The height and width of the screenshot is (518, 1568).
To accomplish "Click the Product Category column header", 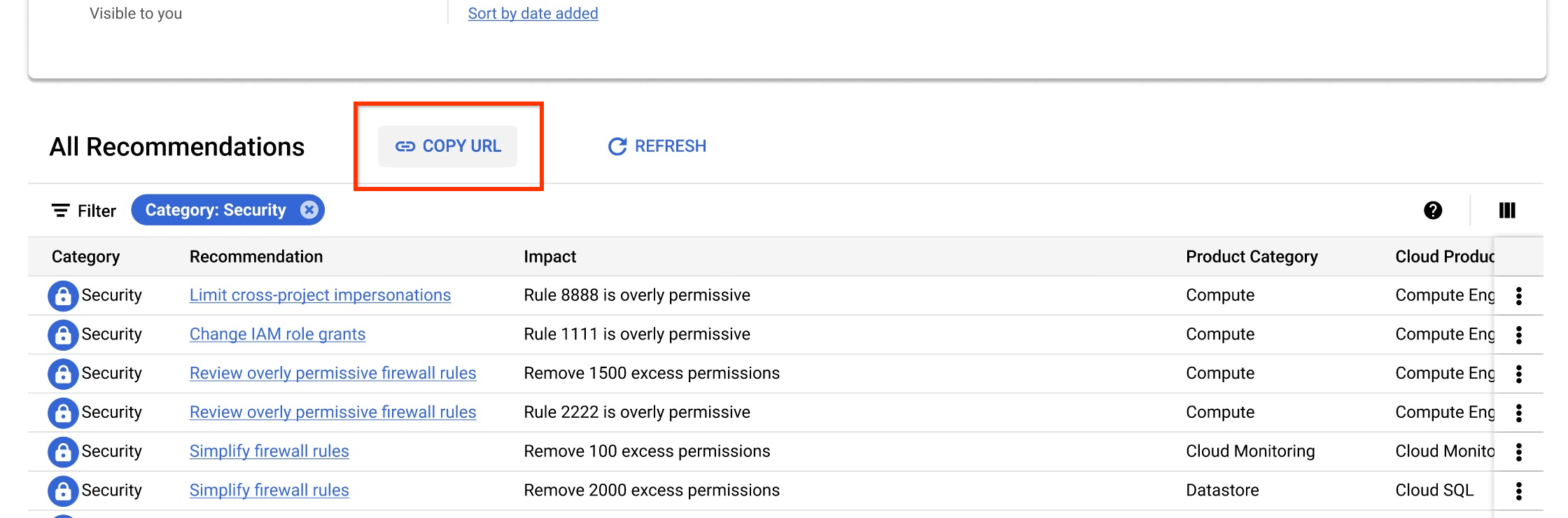I will point(1252,257).
